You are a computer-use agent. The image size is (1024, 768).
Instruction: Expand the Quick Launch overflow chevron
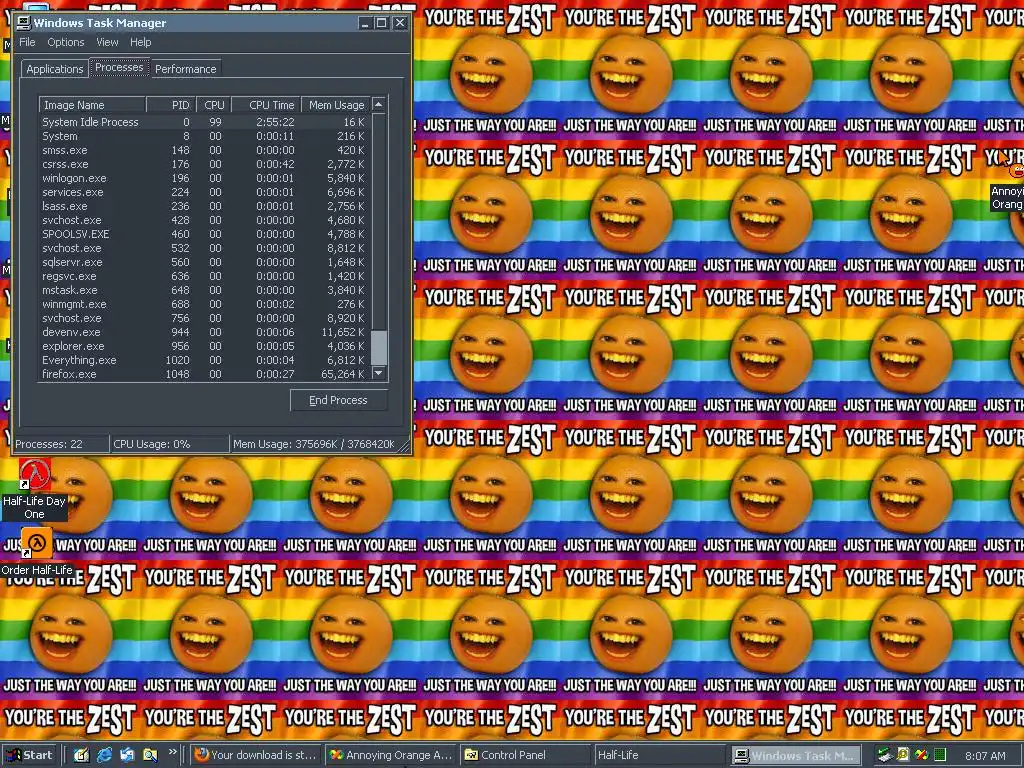pos(172,752)
